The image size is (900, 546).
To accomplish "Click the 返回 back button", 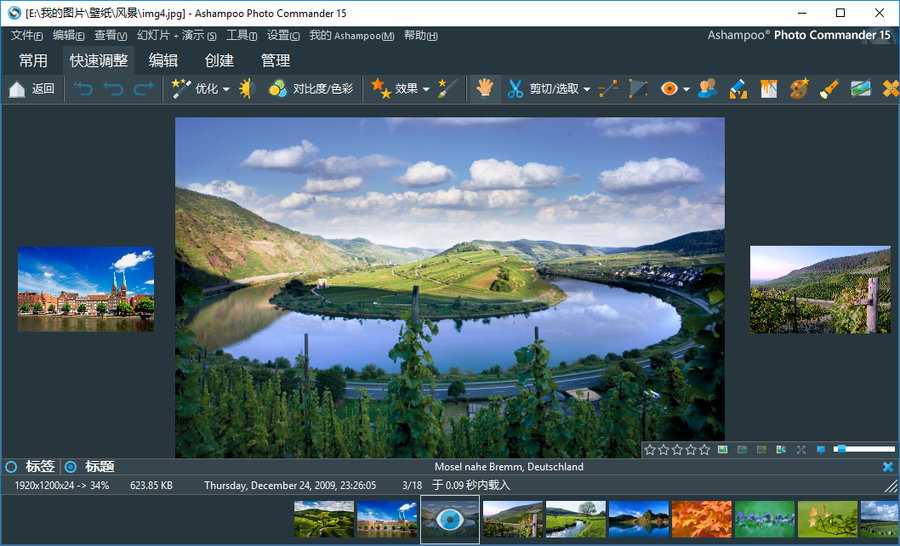I will pos(32,89).
